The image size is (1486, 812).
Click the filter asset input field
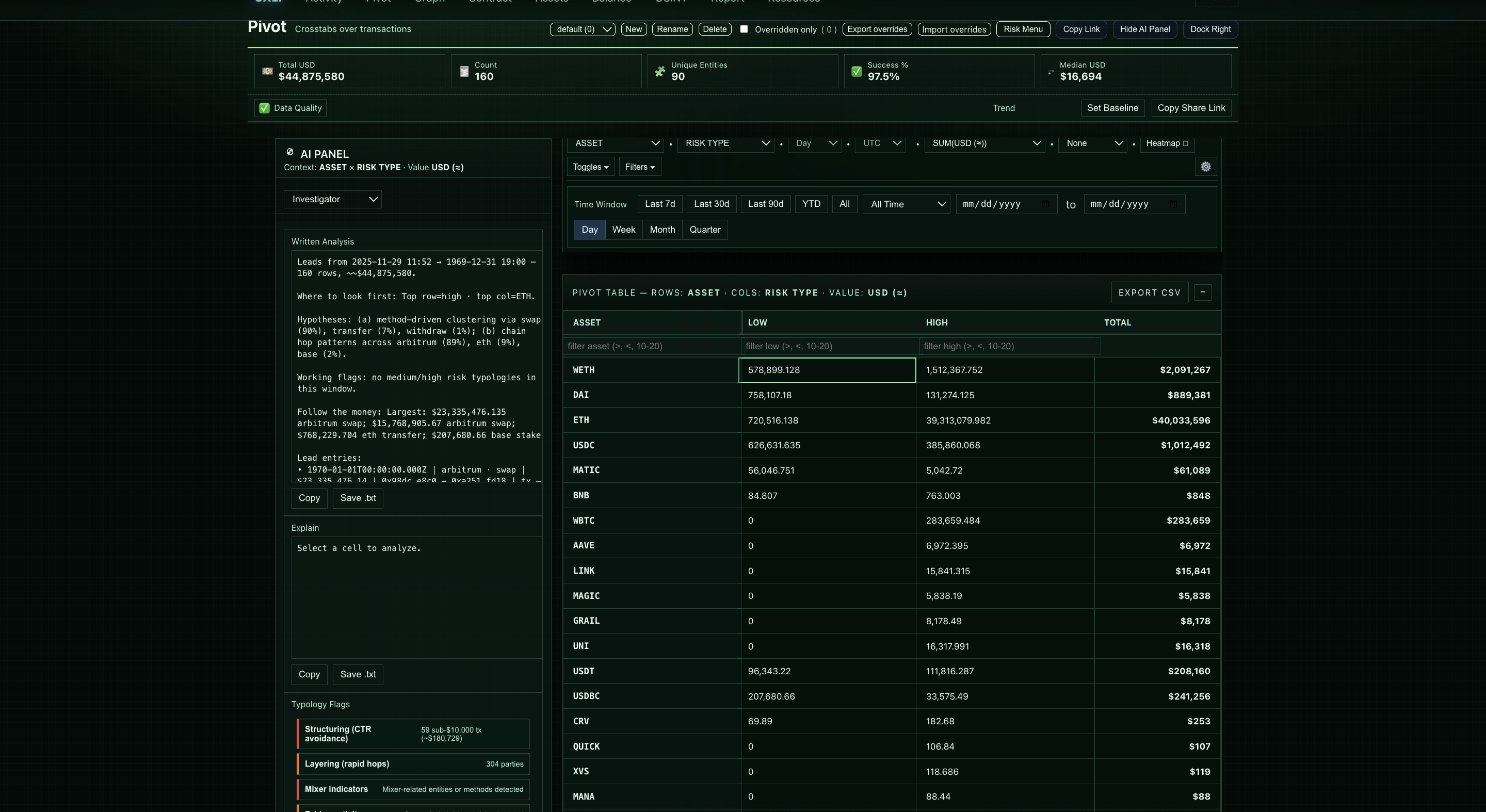coord(651,346)
